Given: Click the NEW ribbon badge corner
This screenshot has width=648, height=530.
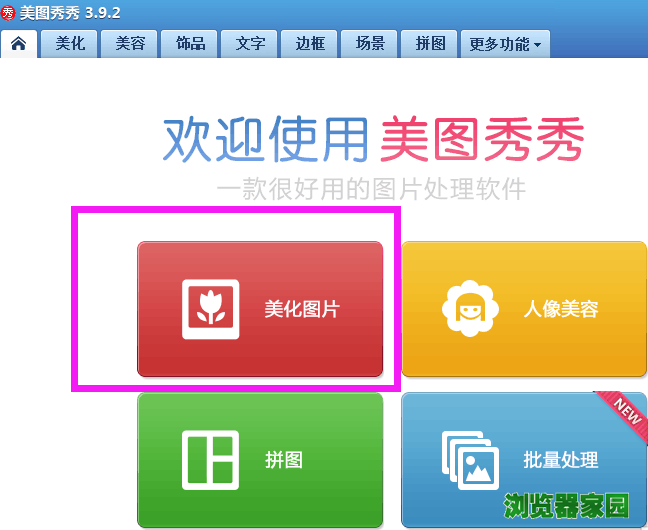Looking at the screenshot, I should point(624,414).
